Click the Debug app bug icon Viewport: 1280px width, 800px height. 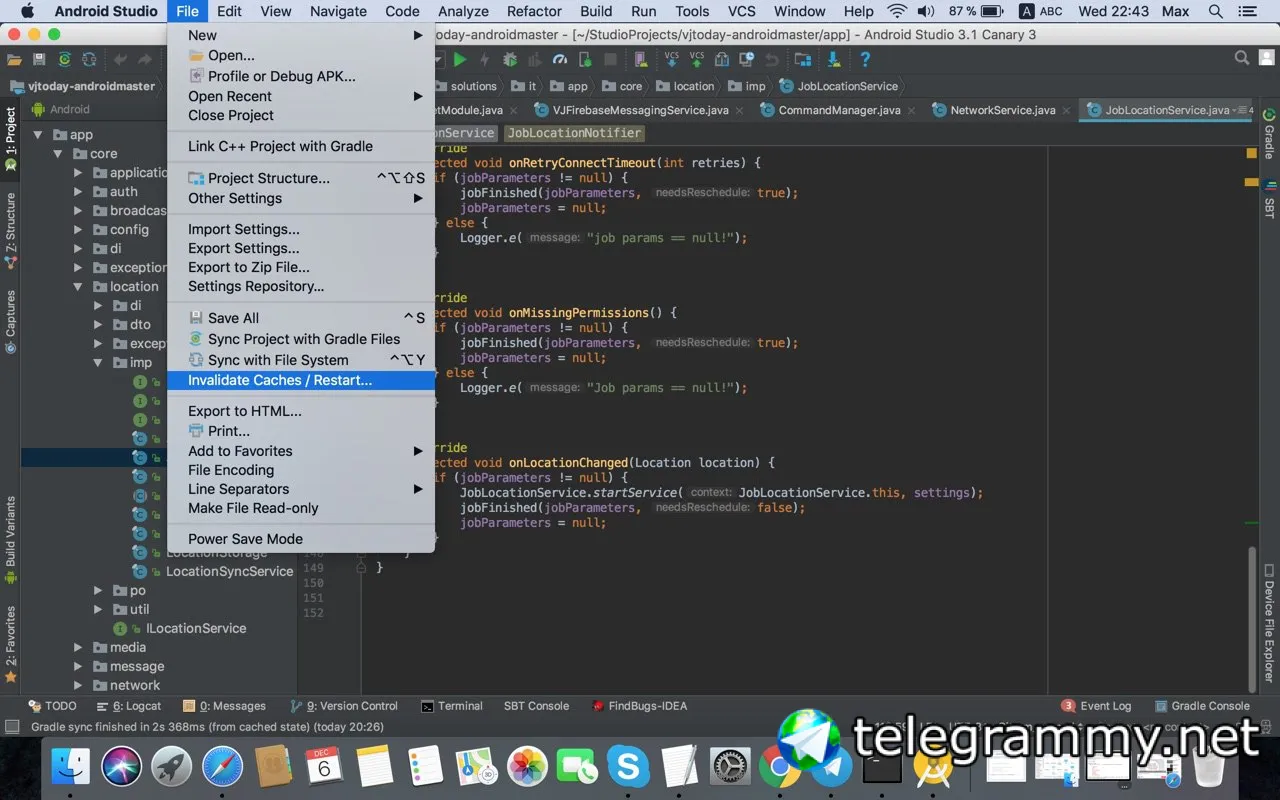(x=510, y=60)
